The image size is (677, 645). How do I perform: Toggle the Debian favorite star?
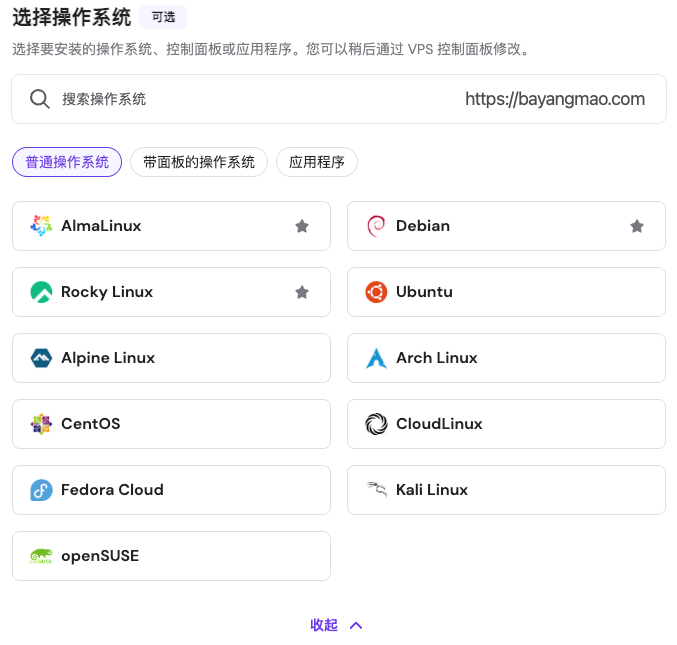point(637,226)
